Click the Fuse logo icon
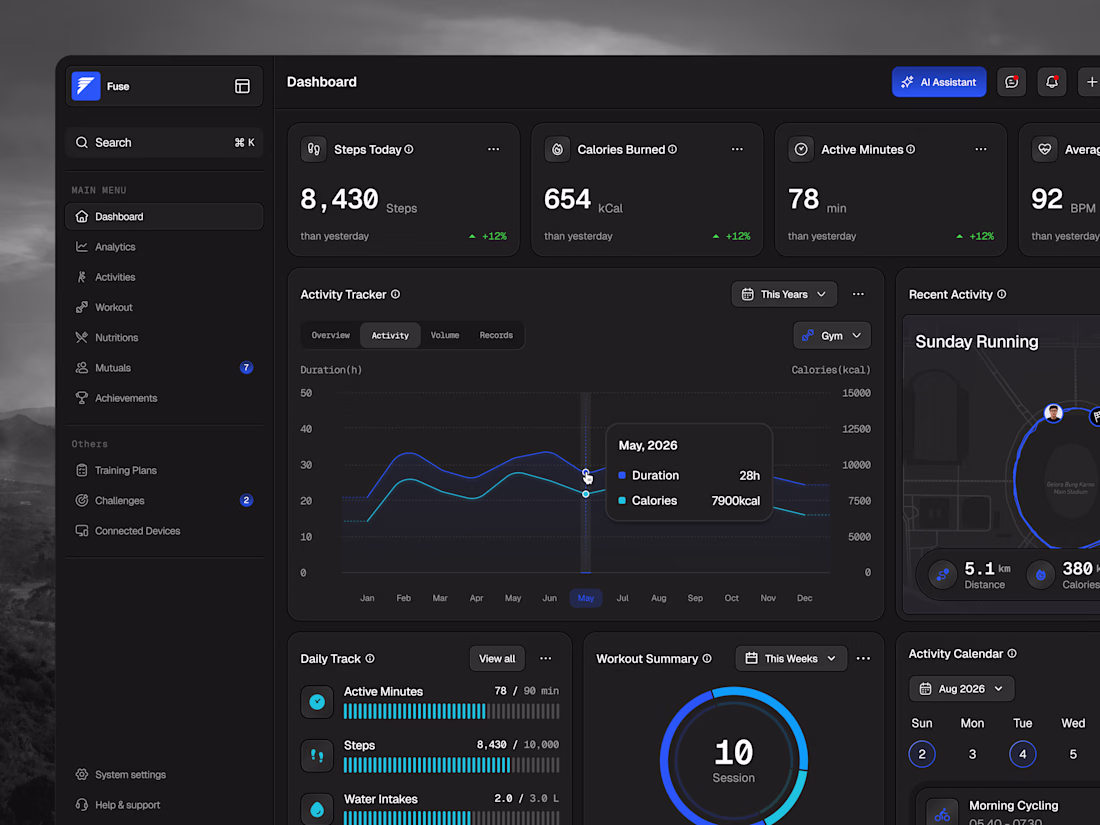Viewport: 1100px width, 825px height. 86,86
